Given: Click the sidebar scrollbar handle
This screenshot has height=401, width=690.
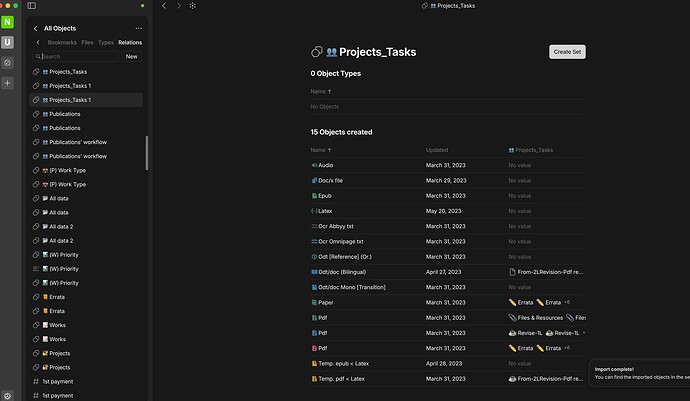Looking at the screenshot, I should coord(147,153).
